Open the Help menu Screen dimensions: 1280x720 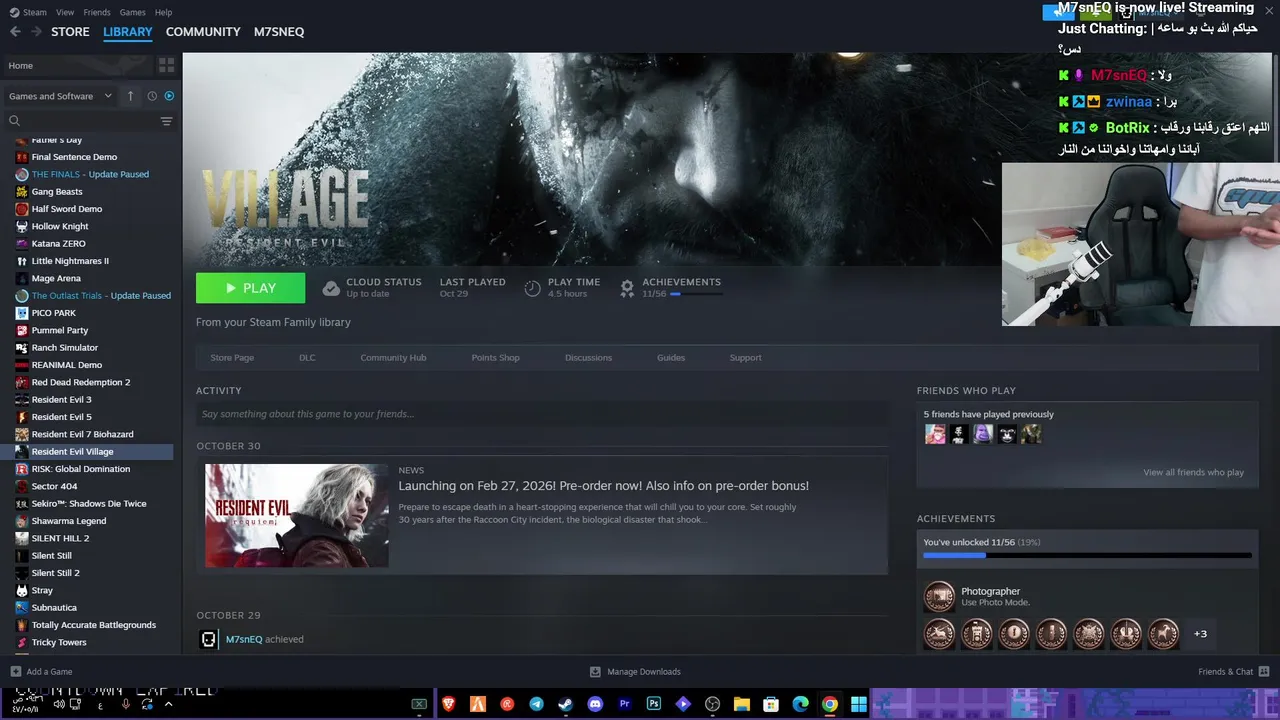[x=163, y=12]
